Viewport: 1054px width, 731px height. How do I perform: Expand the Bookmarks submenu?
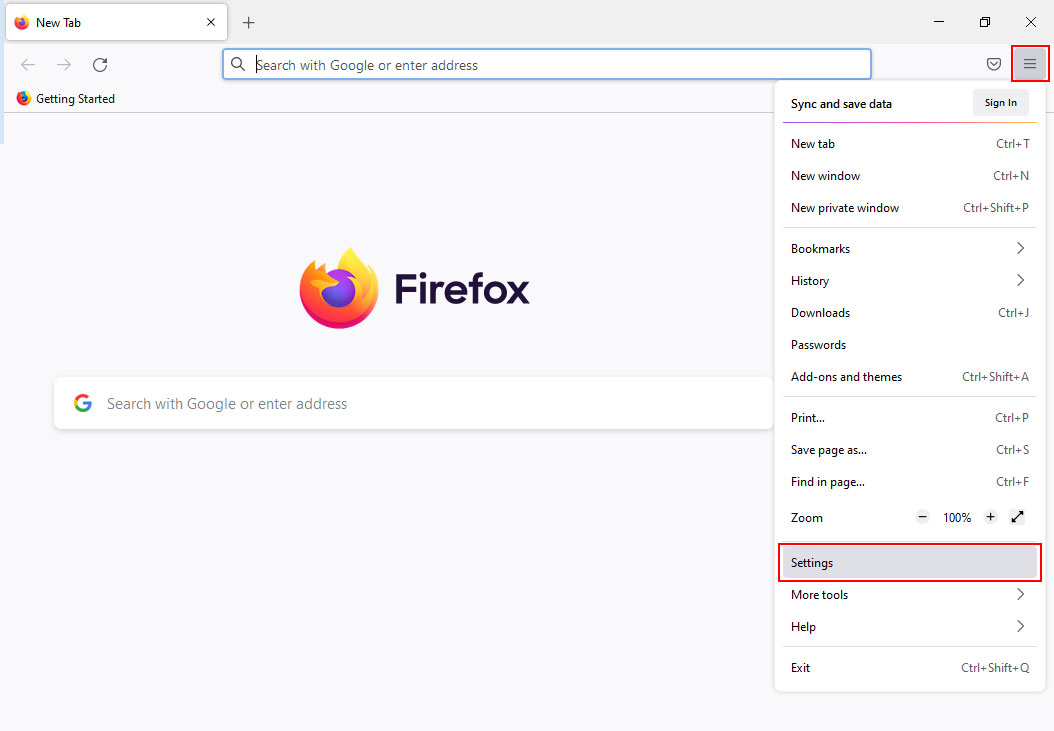tap(909, 249)
